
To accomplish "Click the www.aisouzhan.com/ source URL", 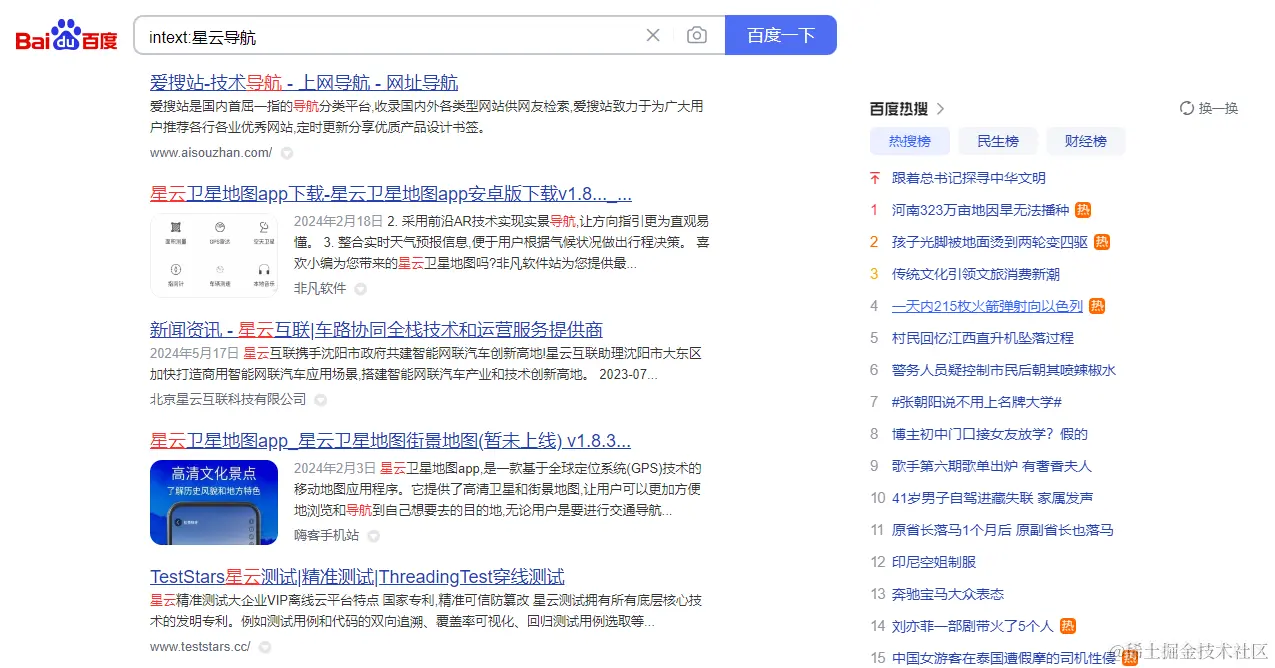I will click(x=211, y=153).
